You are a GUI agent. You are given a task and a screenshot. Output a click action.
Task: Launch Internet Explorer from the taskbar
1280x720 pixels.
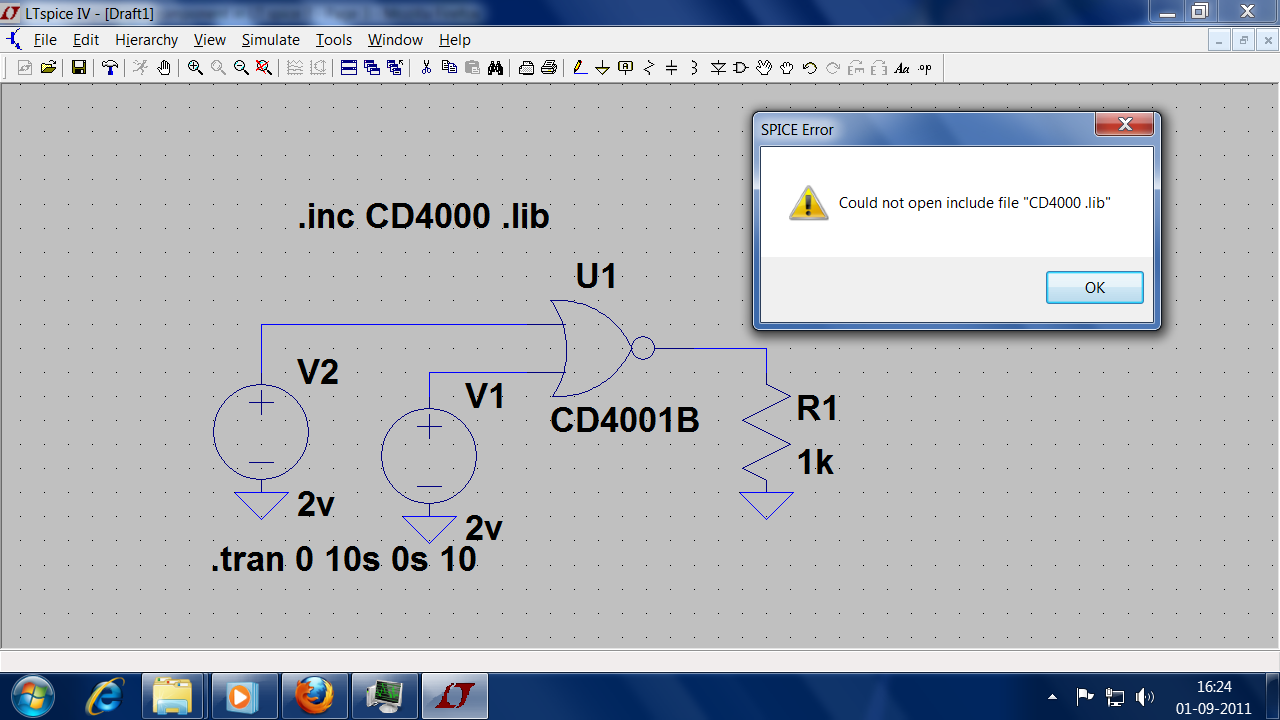pos(105,696)
